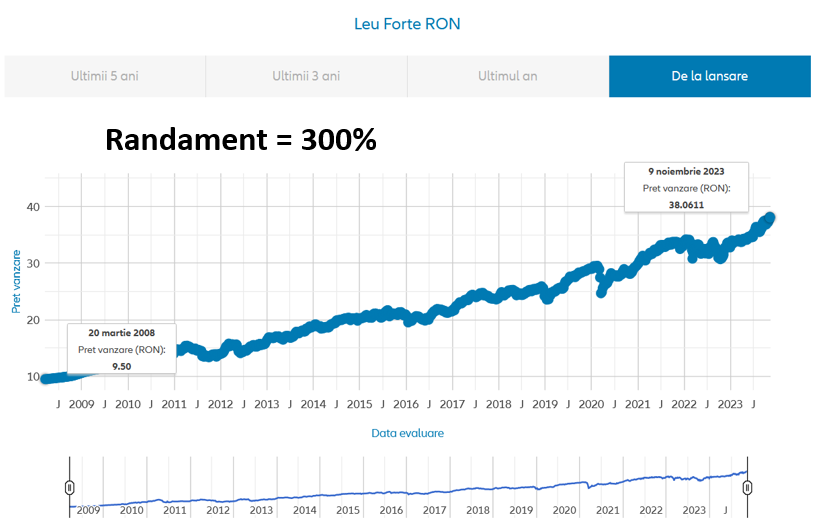Click the Data evaluare axis label
Image resolution: width=818 pixels, height=527 pixels.
click(407, 433)
